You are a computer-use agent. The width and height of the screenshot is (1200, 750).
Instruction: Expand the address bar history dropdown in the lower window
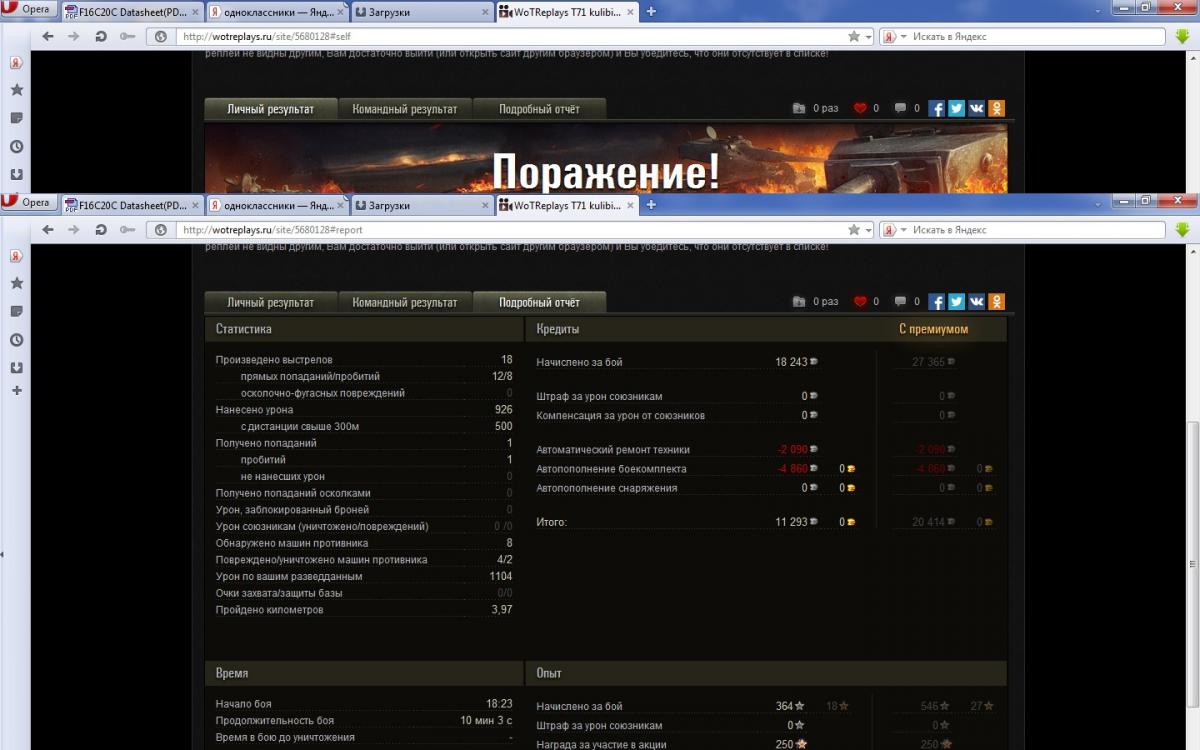pyautogui.click(x=868, y=230)
